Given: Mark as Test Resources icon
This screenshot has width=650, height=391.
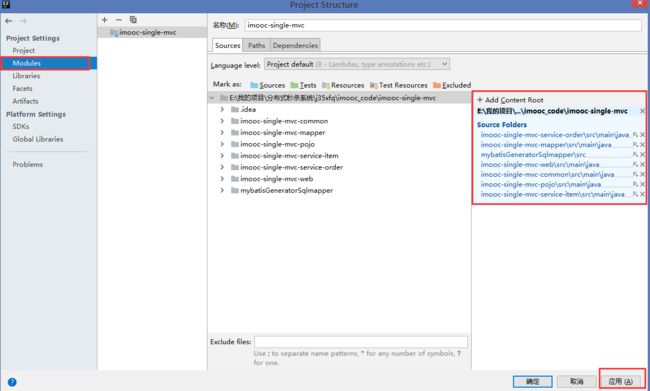Looking at the screenshot, I should (374, 85).
